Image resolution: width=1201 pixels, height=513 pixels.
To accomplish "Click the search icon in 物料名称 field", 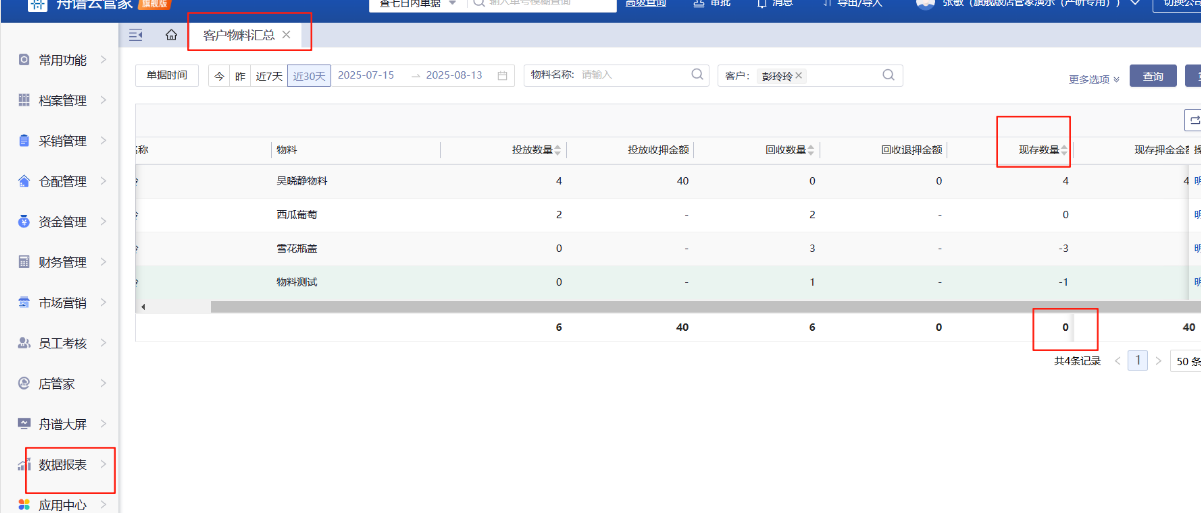I will point(697,75).
